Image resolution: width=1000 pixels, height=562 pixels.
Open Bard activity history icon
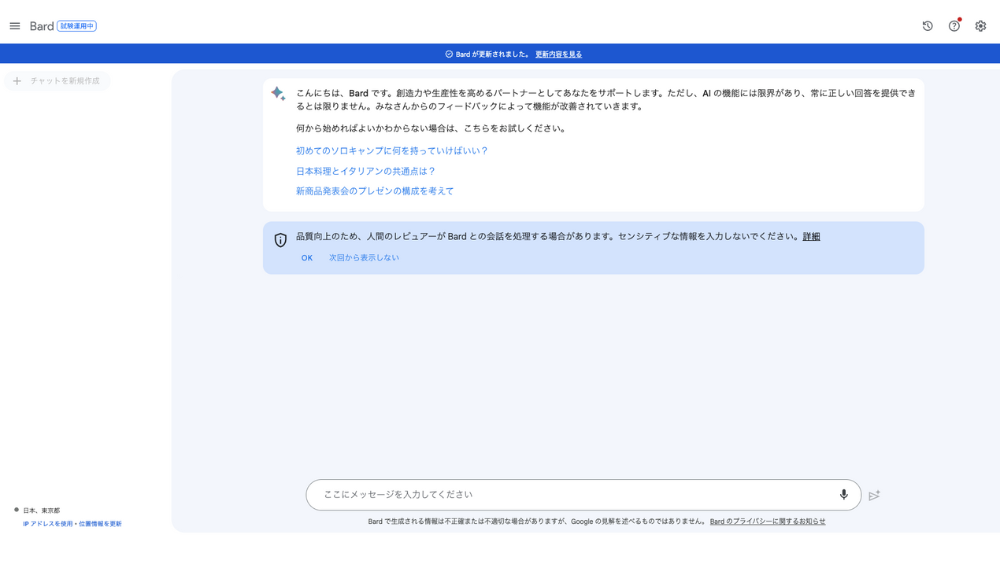click(927, 26)
